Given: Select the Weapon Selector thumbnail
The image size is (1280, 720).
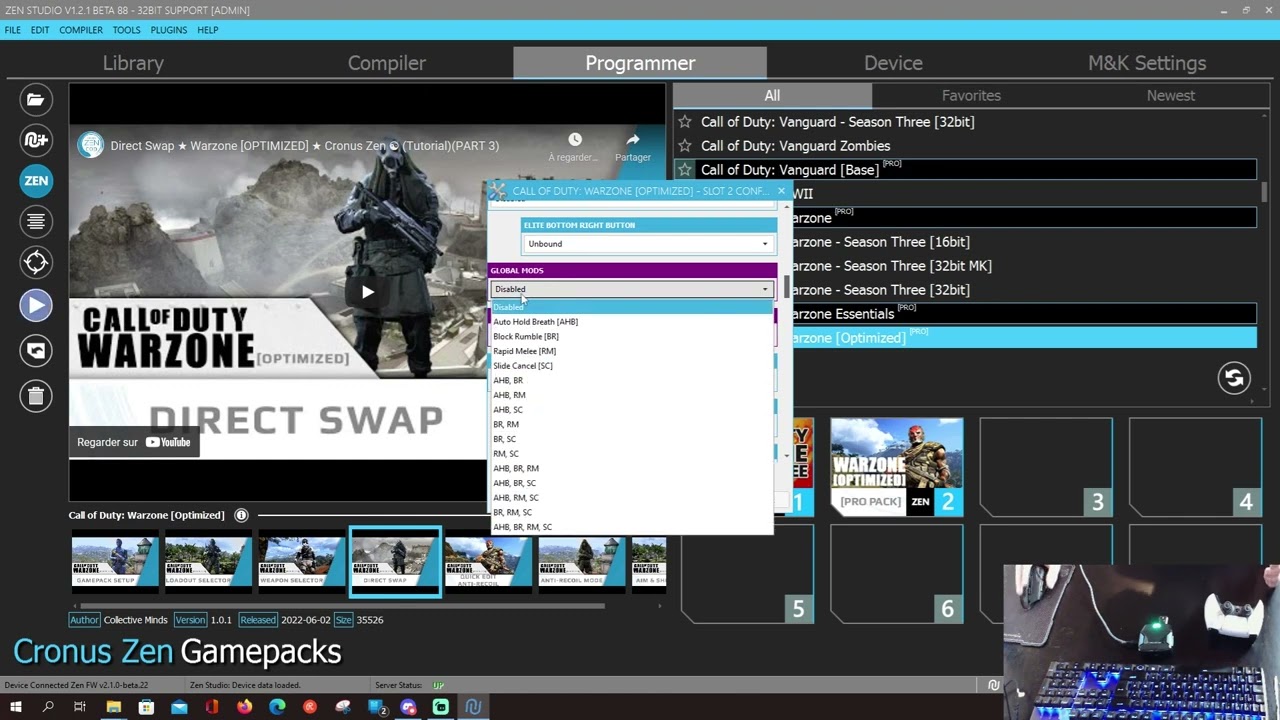Looking at the screenshot, I should (x=301, y=561).
